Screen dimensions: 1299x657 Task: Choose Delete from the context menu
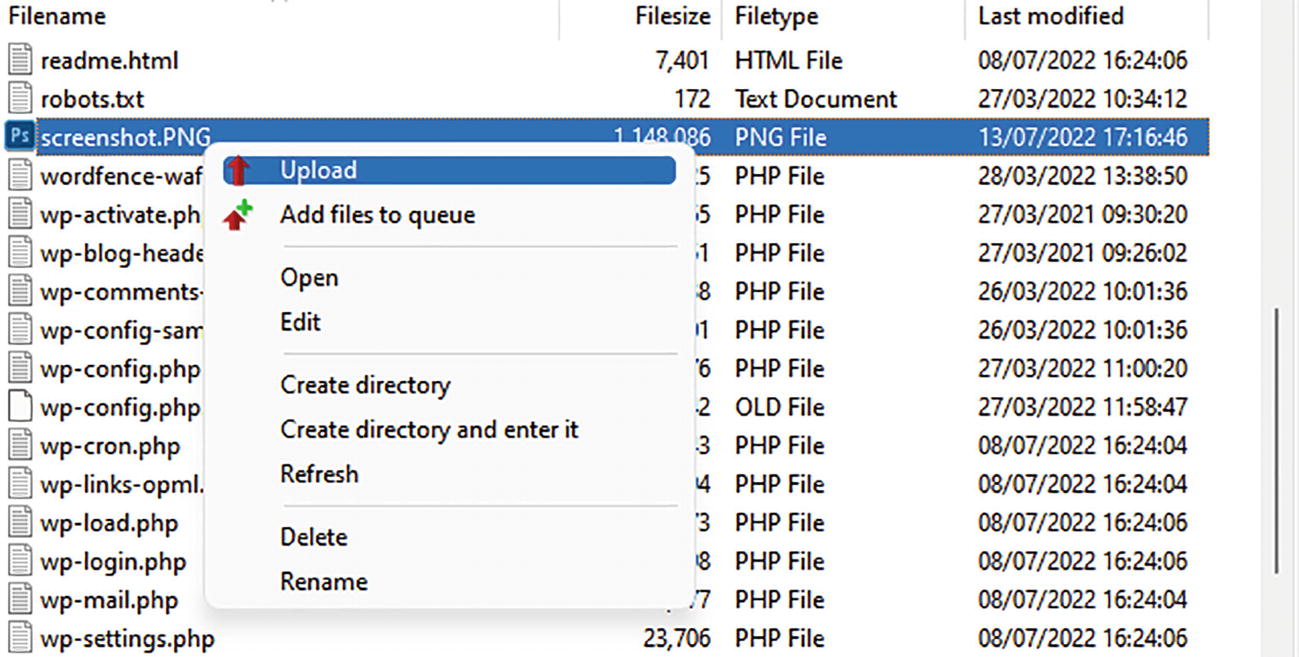tap(313, 537)
